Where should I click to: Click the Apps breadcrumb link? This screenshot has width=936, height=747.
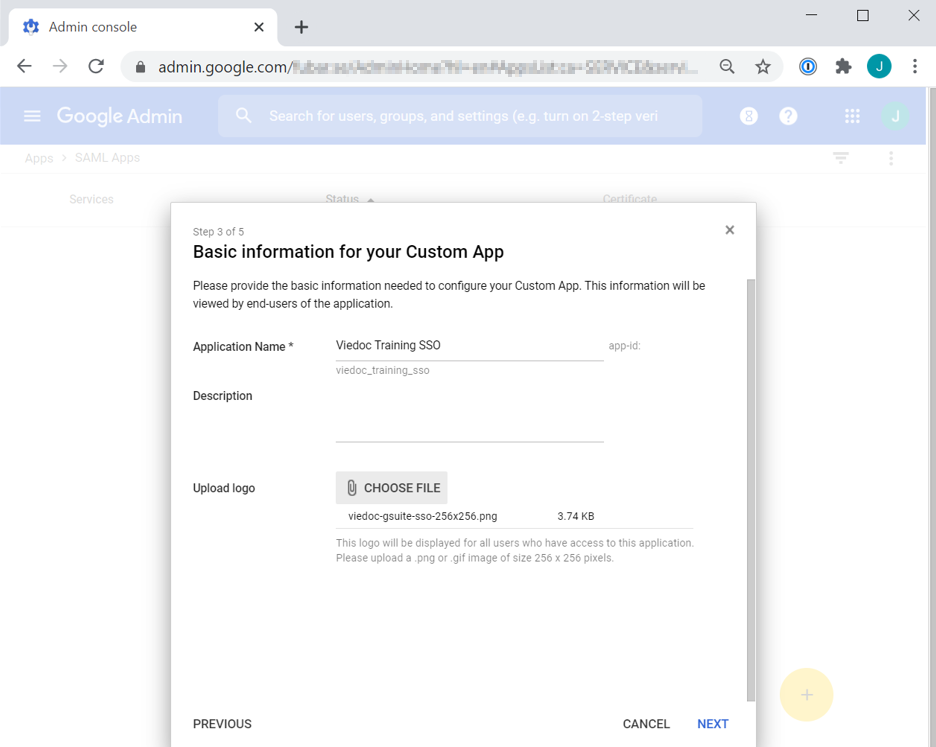click(x=39, y=158)
